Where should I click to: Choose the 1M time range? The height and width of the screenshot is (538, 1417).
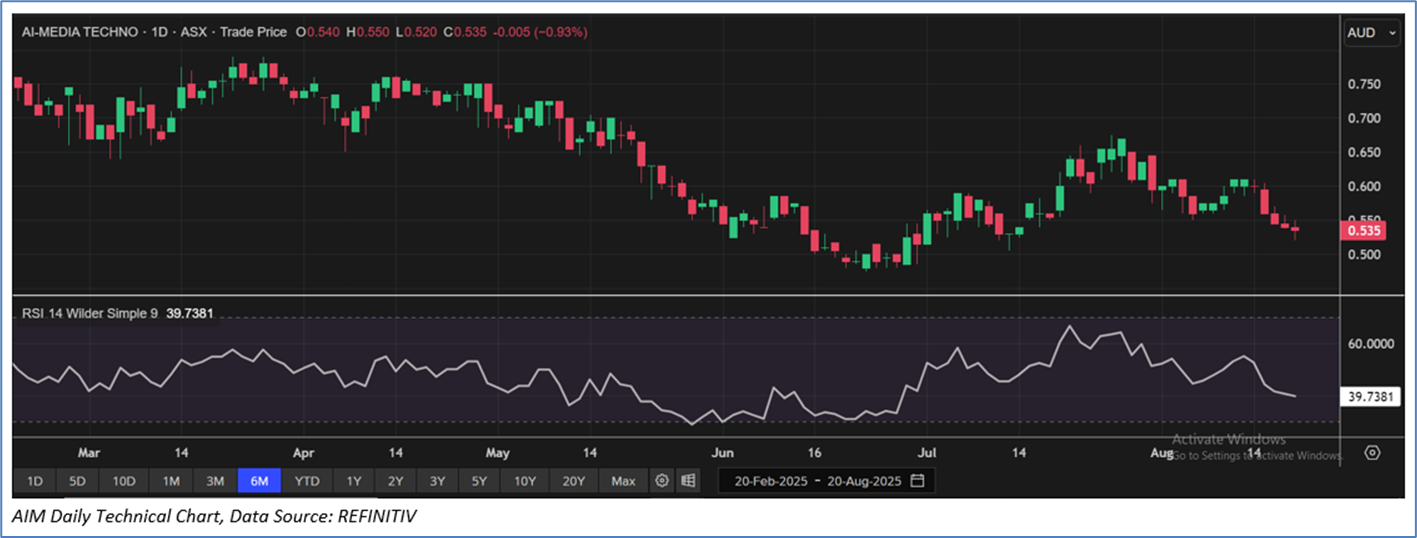coord(171,481)
